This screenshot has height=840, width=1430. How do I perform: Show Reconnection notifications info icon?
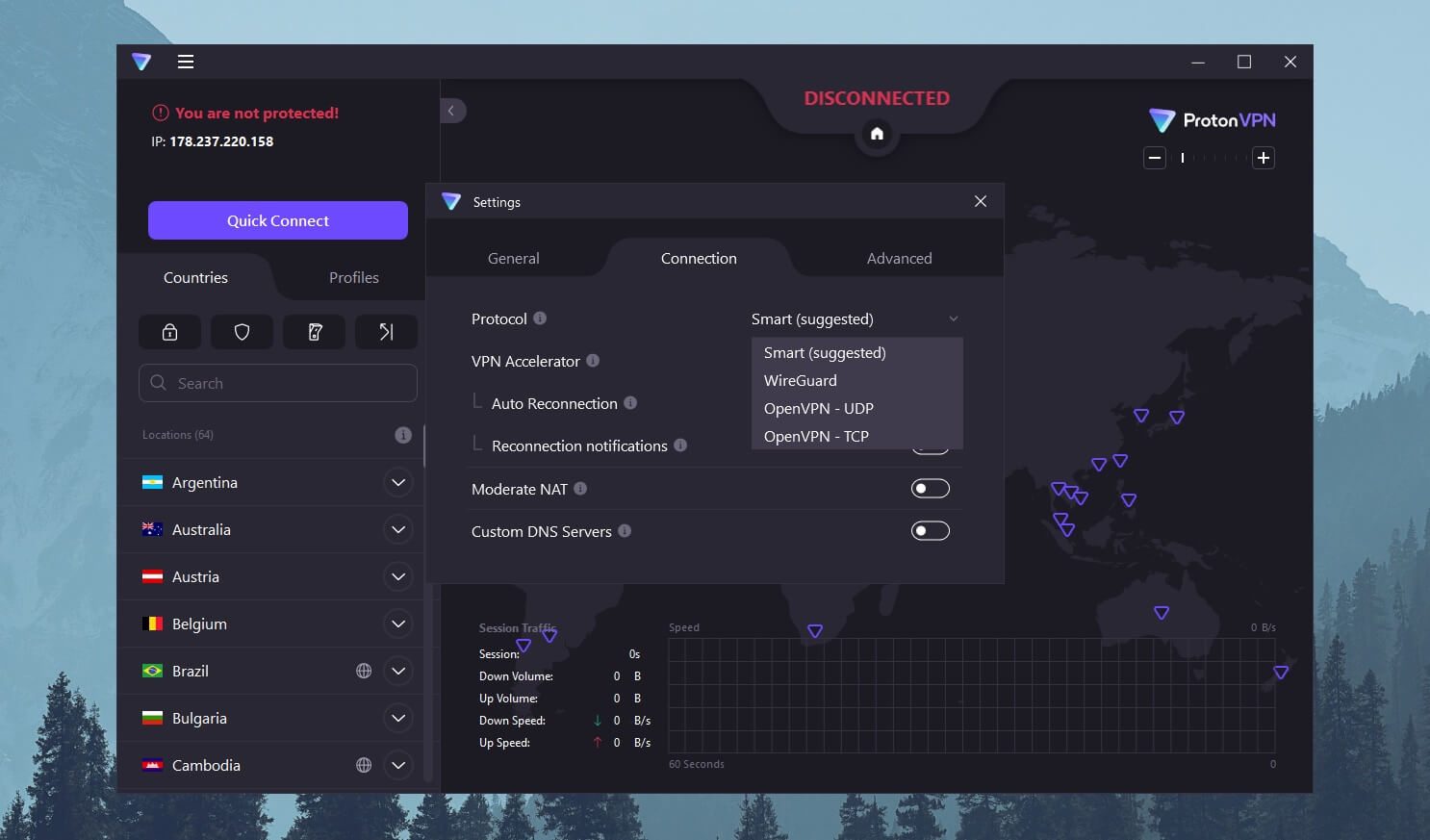point(680,445)
